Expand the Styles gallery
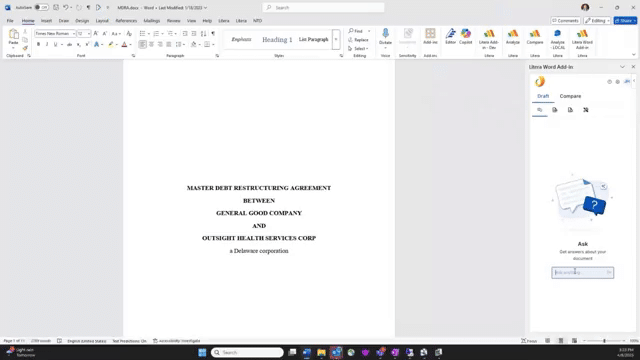This screenshot has width=640, height=360. click(336, 40)
